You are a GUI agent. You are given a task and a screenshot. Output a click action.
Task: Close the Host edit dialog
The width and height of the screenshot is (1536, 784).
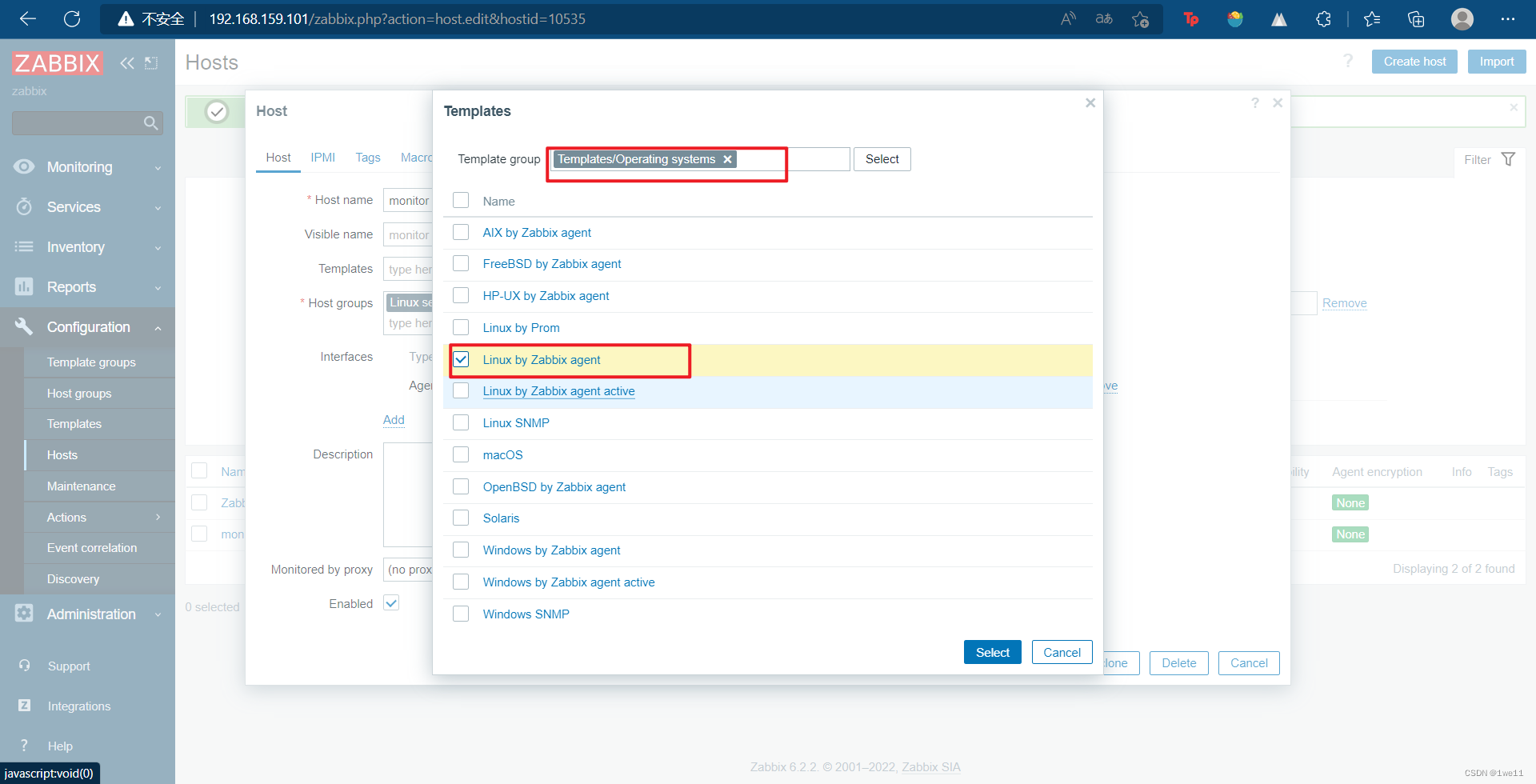1278,102
